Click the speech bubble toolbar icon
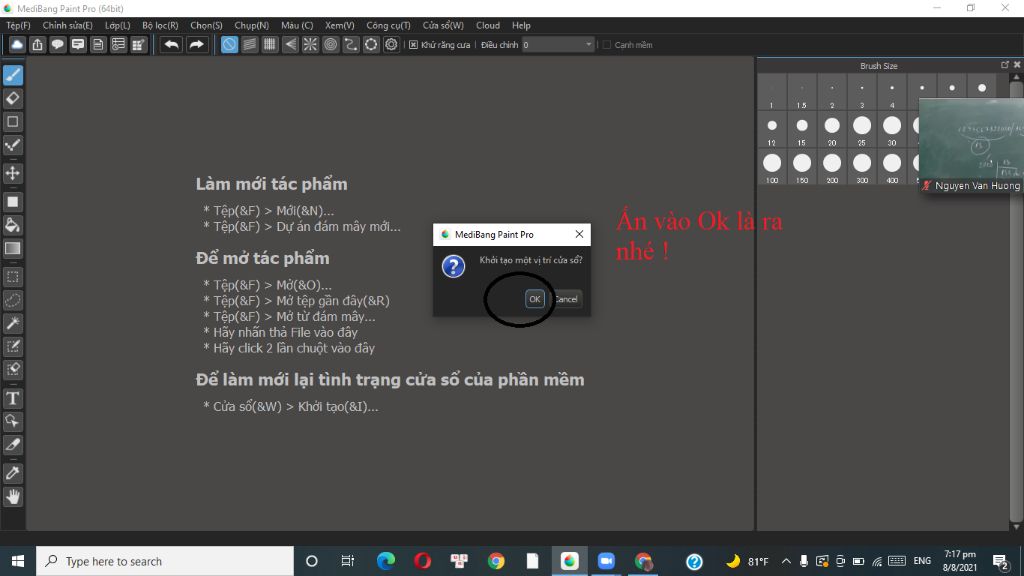Viewport: 1024px width, 576px height. 57,44
